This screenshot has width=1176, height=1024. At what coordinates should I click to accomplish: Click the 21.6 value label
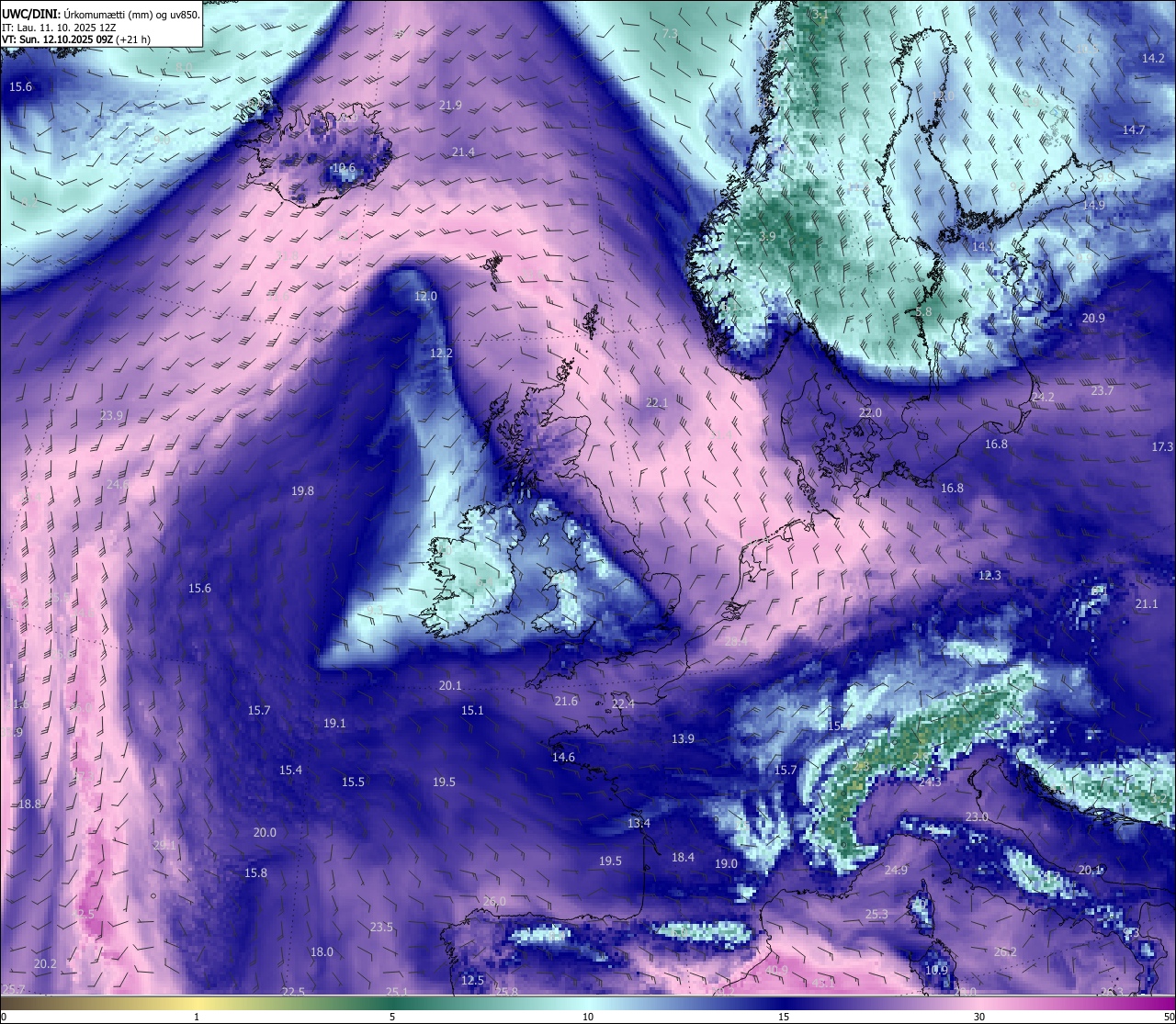pos(566,702)
